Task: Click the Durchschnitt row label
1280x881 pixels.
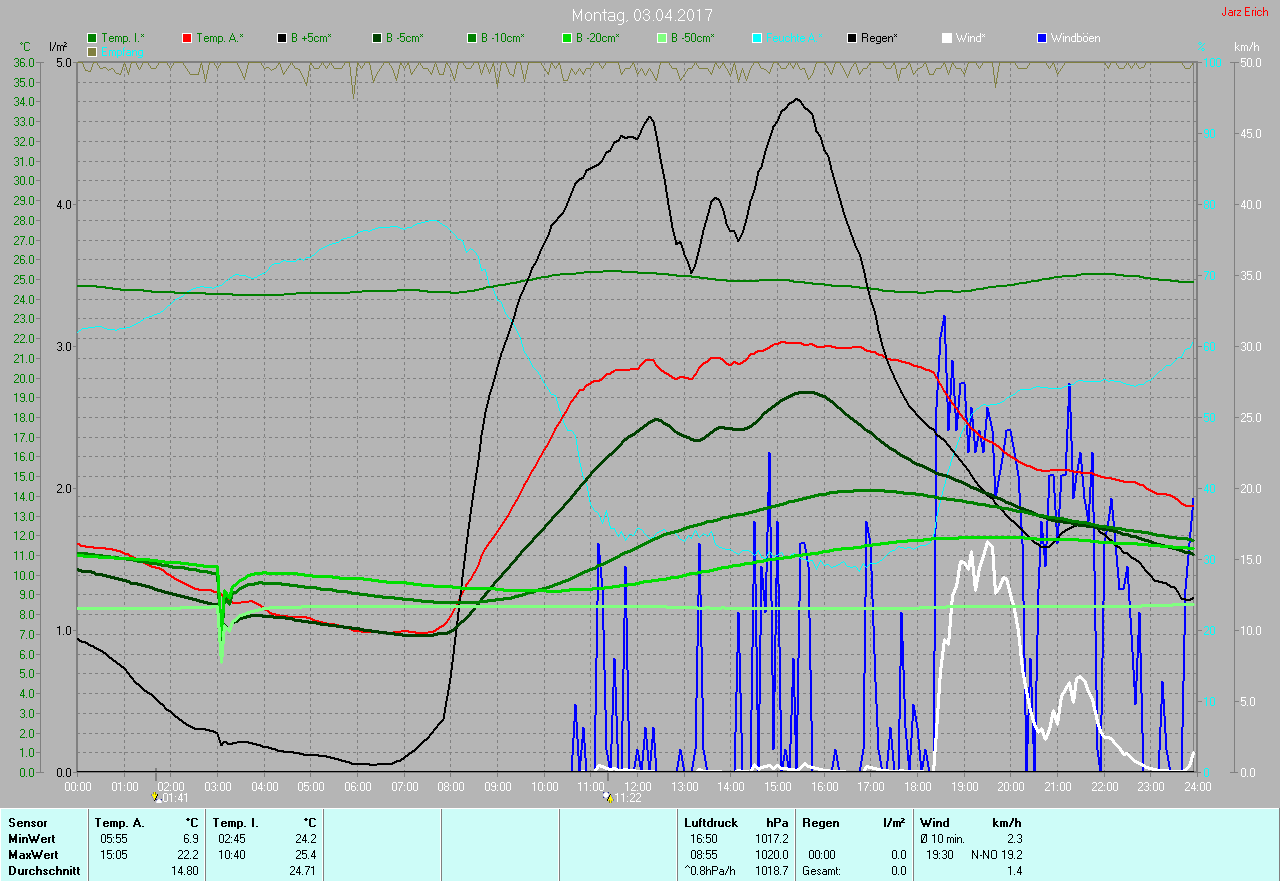Action: pyautogui.click(x=42, y=871)
